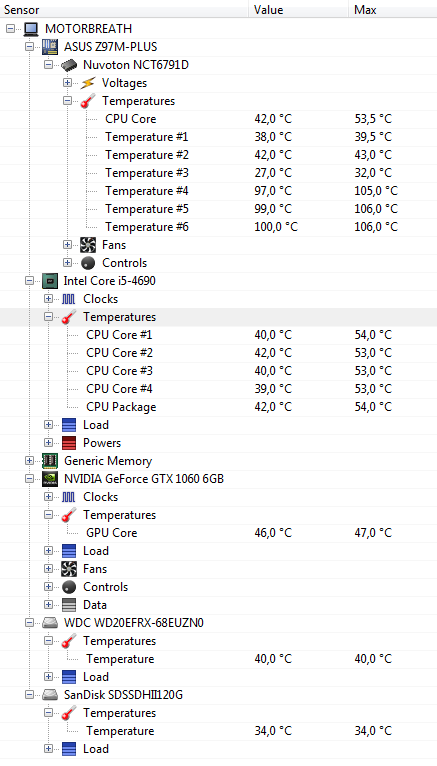
Task: Click the 100,0 °C value of Temperature #6
Action: pyautogui.click(x=276, y=227)
